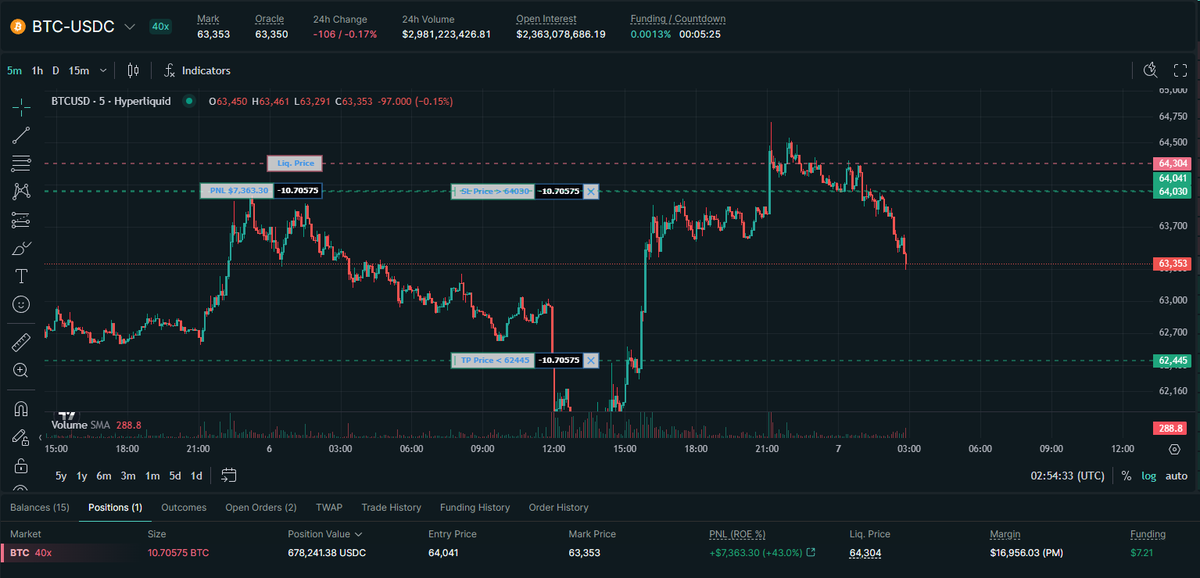Toggle percent scale mode

pos(1127,476)
